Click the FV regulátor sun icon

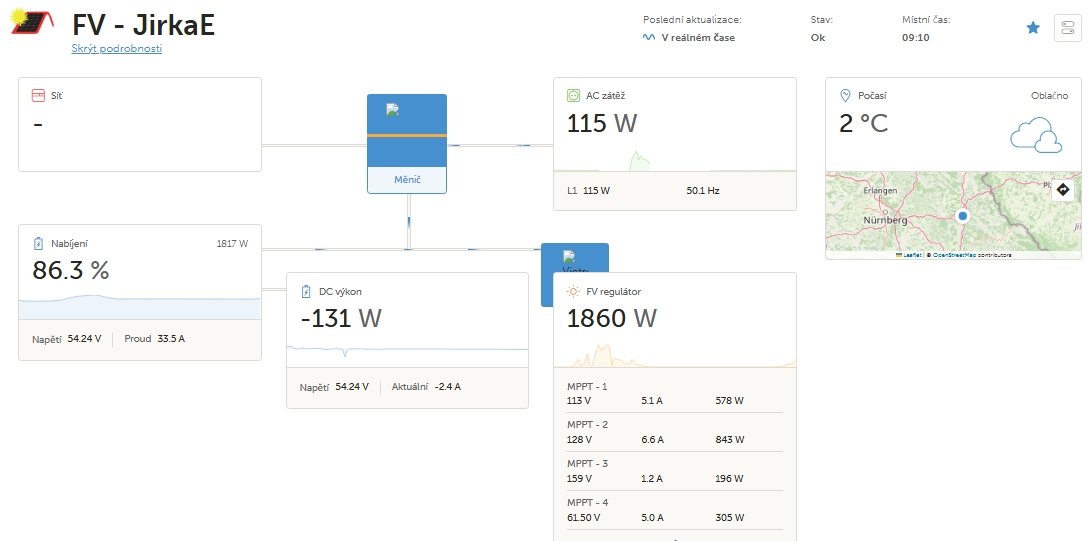tap(574, 291)
